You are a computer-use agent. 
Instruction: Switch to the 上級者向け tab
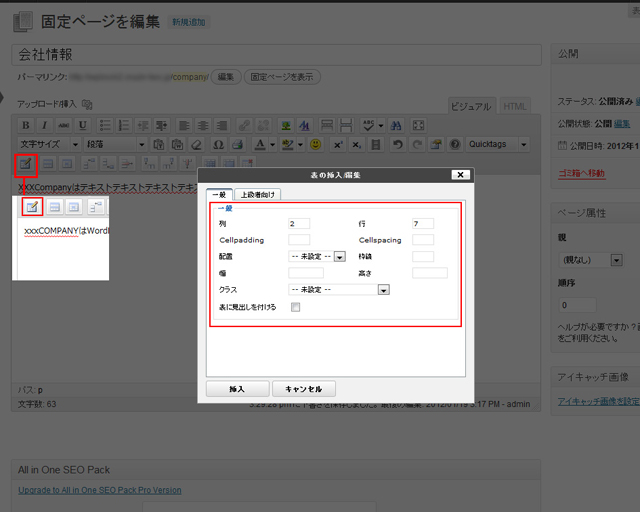258,195
